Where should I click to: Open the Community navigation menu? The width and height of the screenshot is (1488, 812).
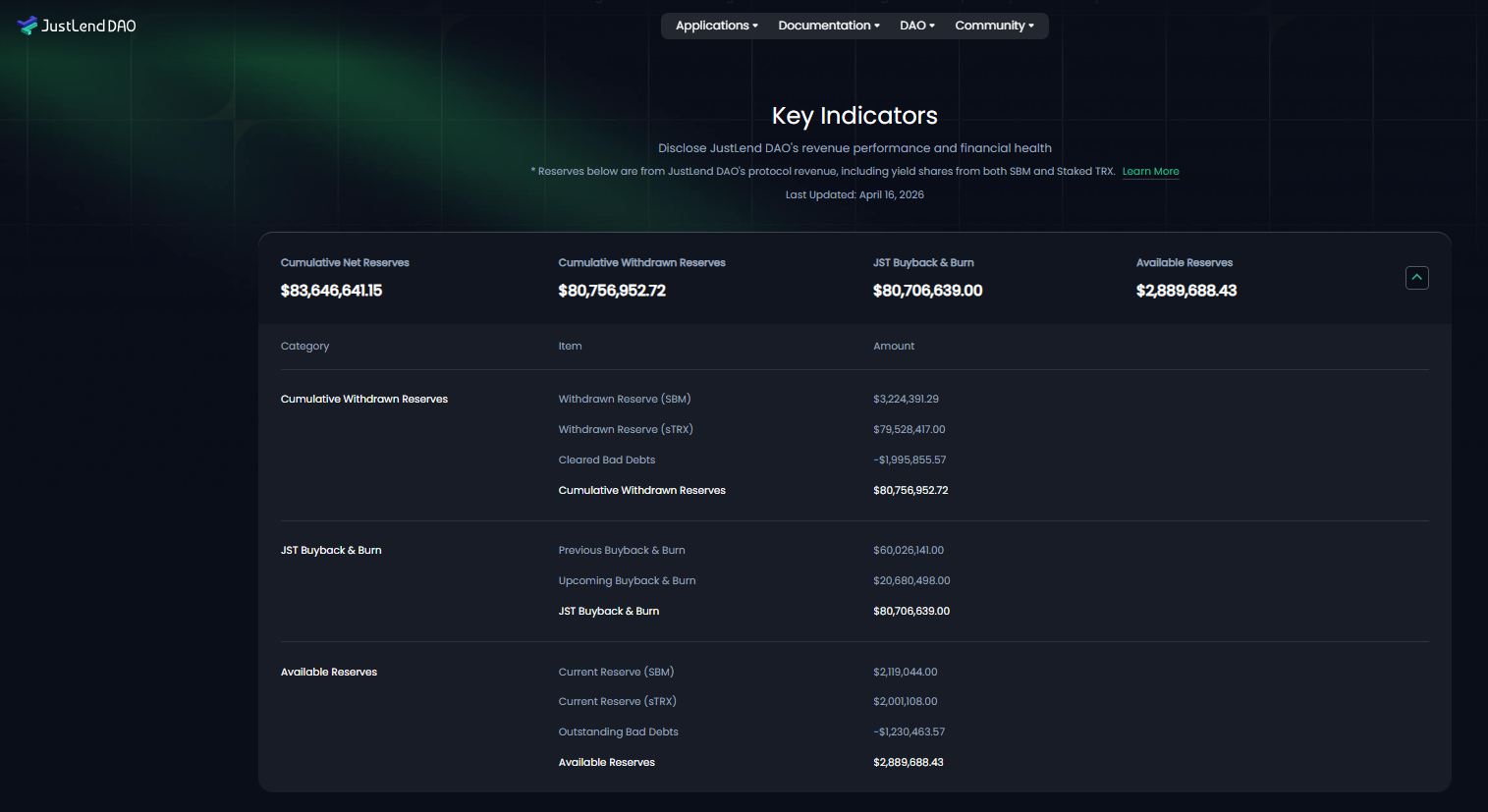[x=994, y=26]
